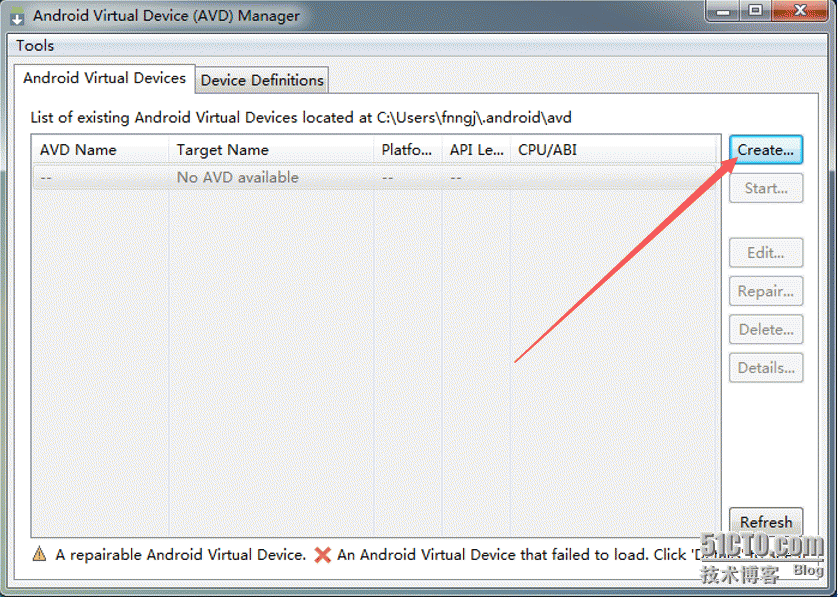Select the 'No AVD available' row

click(x=374, y=177)
